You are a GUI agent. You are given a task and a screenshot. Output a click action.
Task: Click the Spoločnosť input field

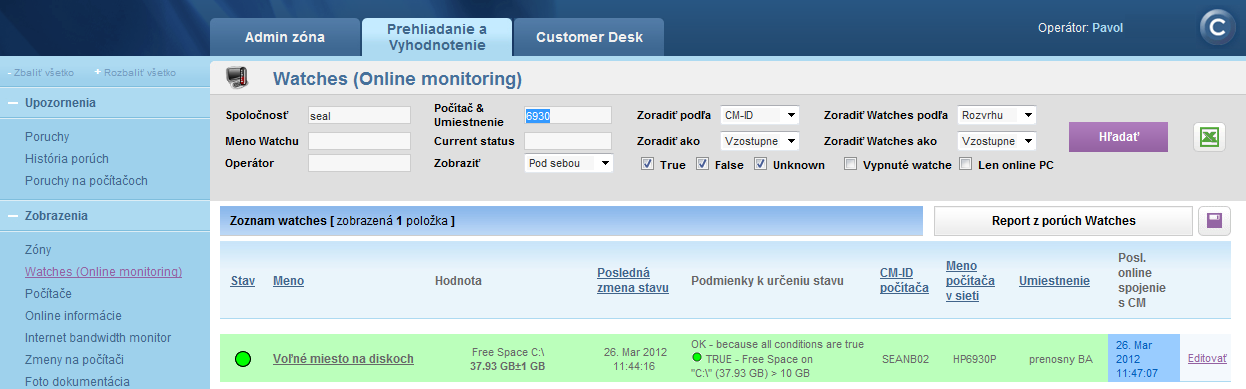coord(359,115)
